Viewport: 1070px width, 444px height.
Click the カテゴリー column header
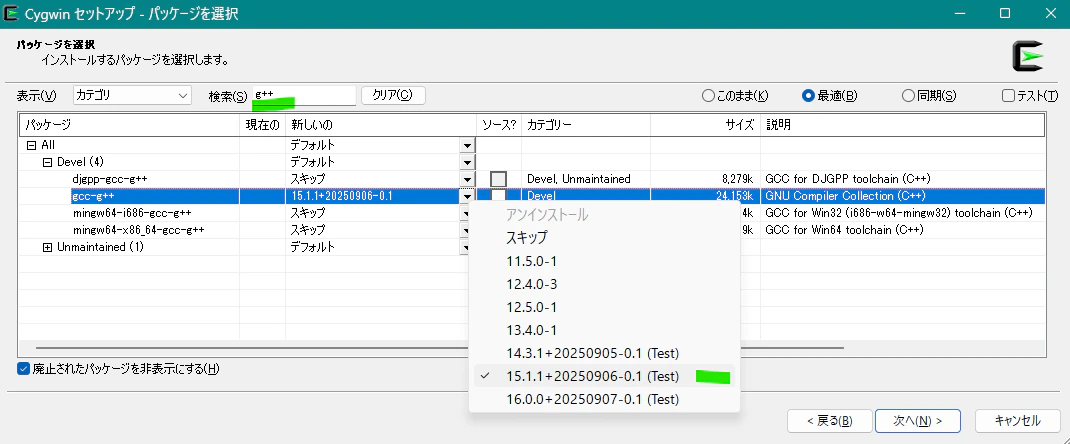(x=585, y=125)
